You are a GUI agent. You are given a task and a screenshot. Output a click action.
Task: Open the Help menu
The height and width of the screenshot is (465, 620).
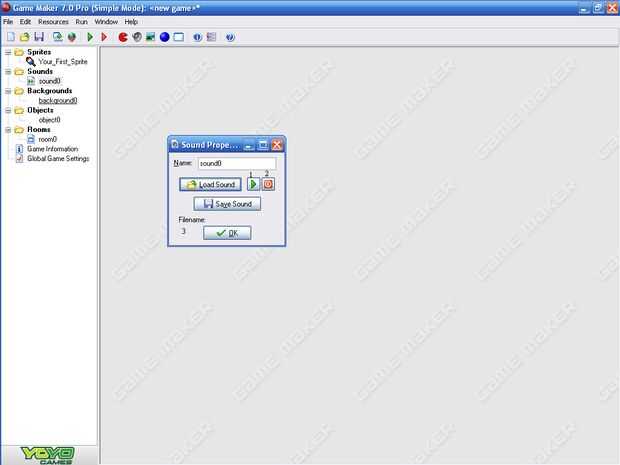(131, 22)
